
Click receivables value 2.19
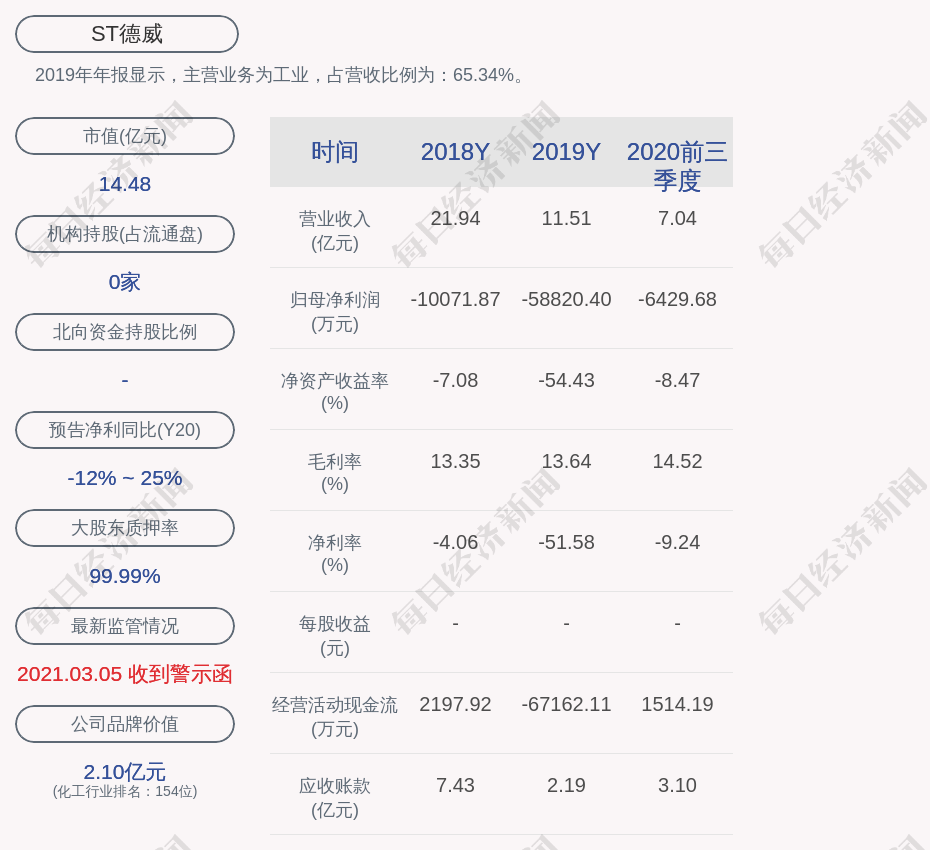[x=566, y=786]
